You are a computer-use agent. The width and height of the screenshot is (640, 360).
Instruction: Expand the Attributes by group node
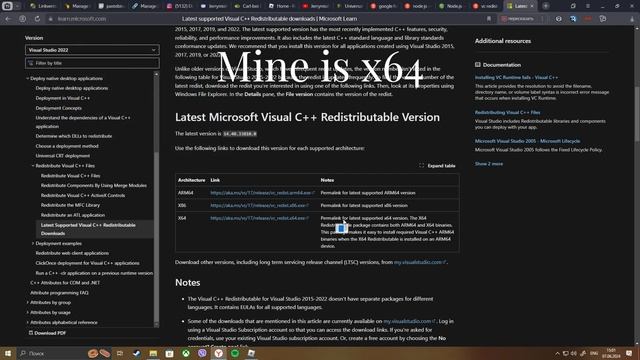pos(28,302)
